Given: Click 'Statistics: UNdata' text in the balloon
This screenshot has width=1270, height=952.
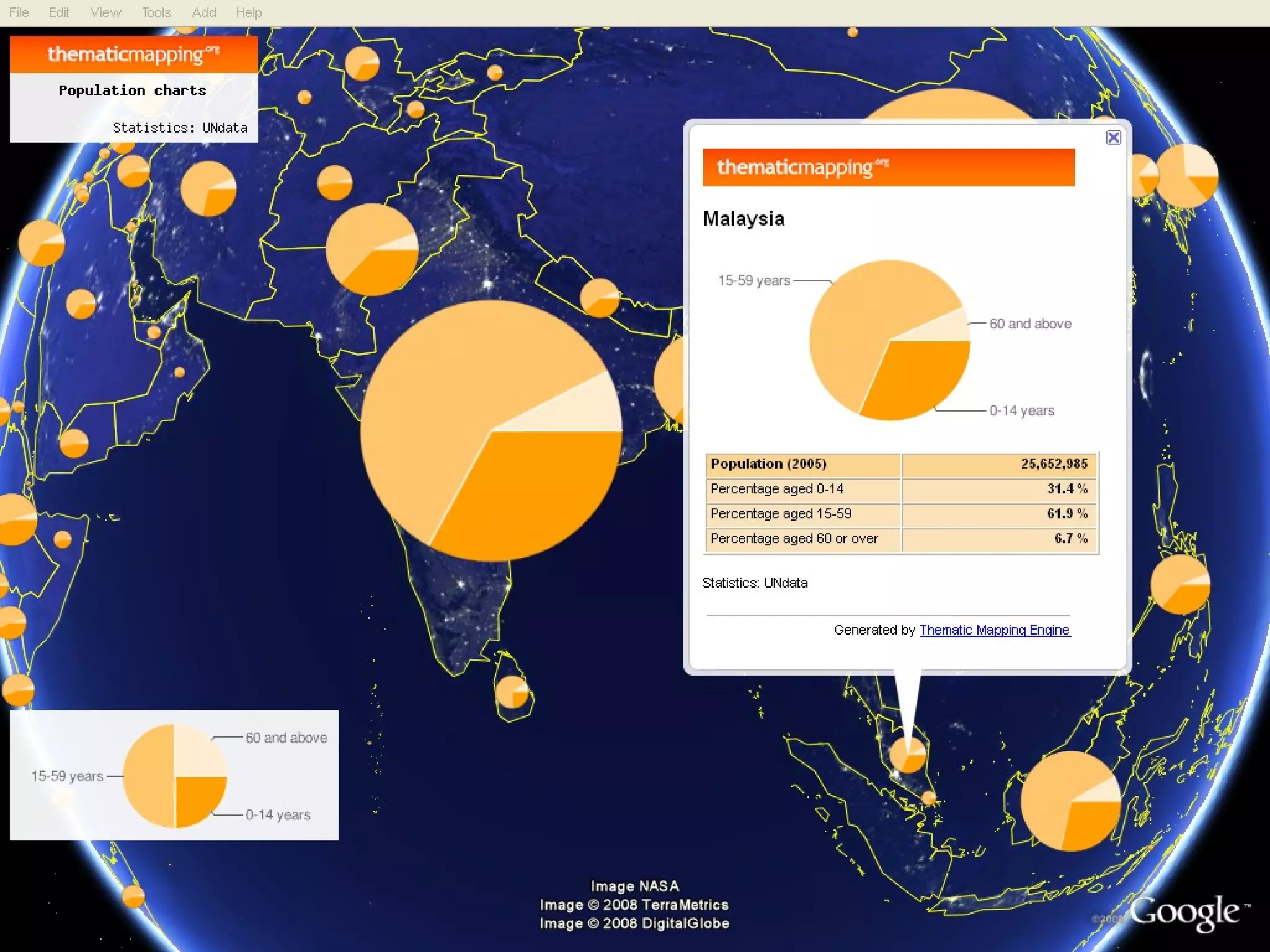Looking at the screenshot, I should coord(755,583).
